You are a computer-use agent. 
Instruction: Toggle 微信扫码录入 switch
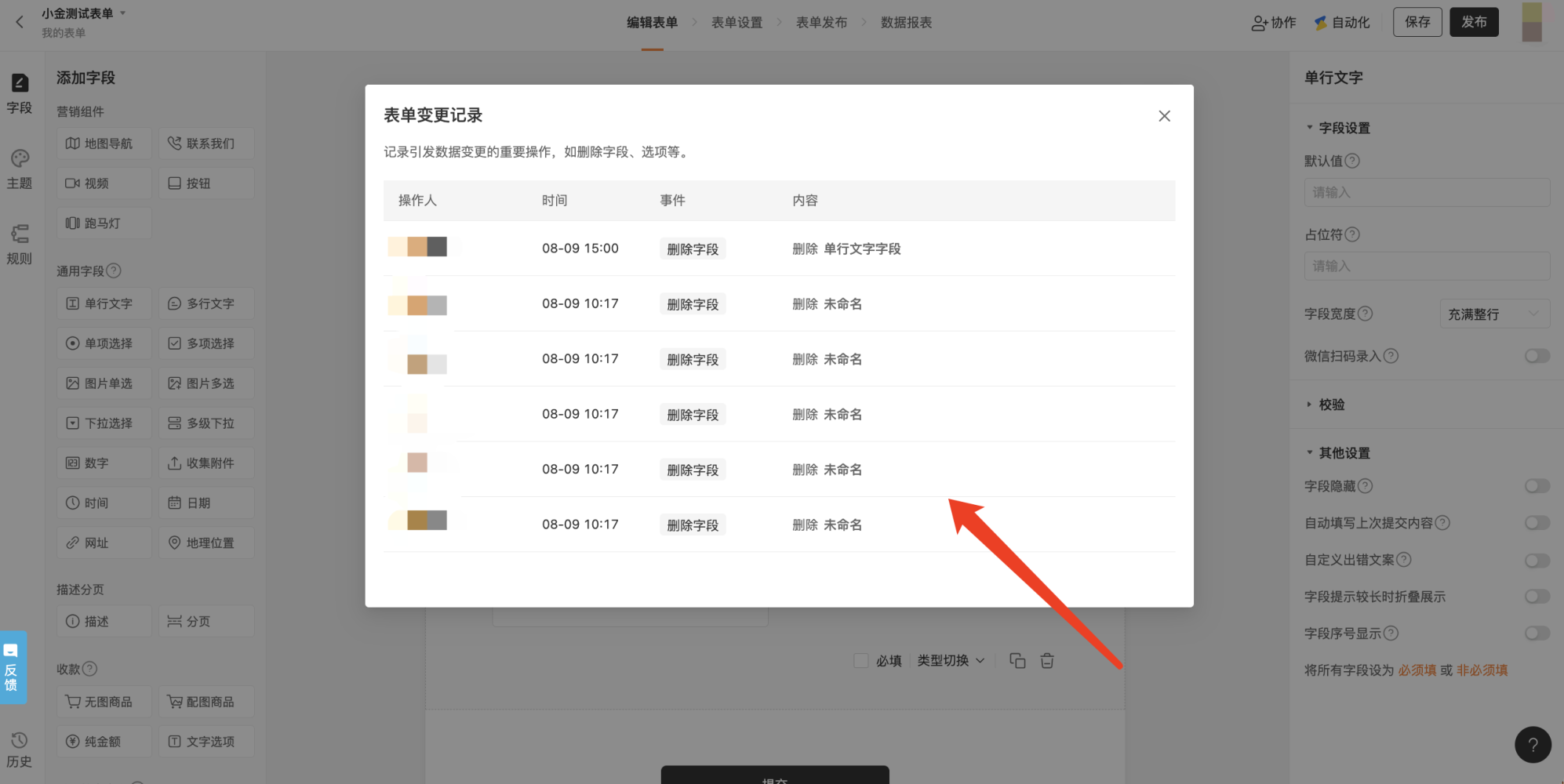[x=1537, y=356]
